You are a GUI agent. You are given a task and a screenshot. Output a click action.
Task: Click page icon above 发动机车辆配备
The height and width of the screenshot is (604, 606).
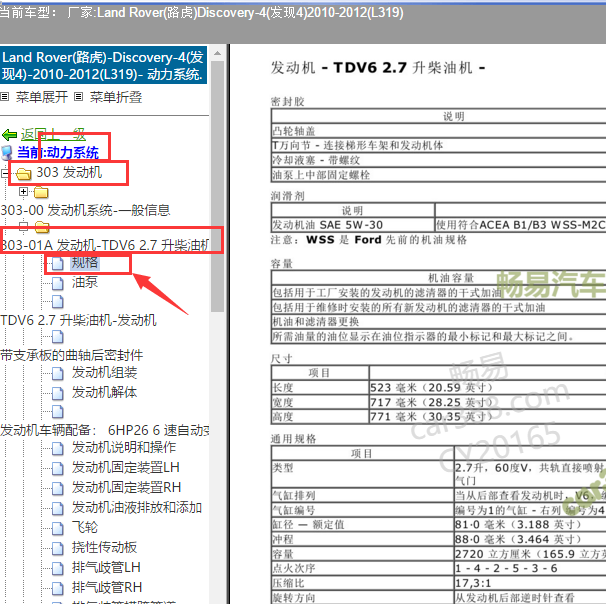[x=58, y=412]
